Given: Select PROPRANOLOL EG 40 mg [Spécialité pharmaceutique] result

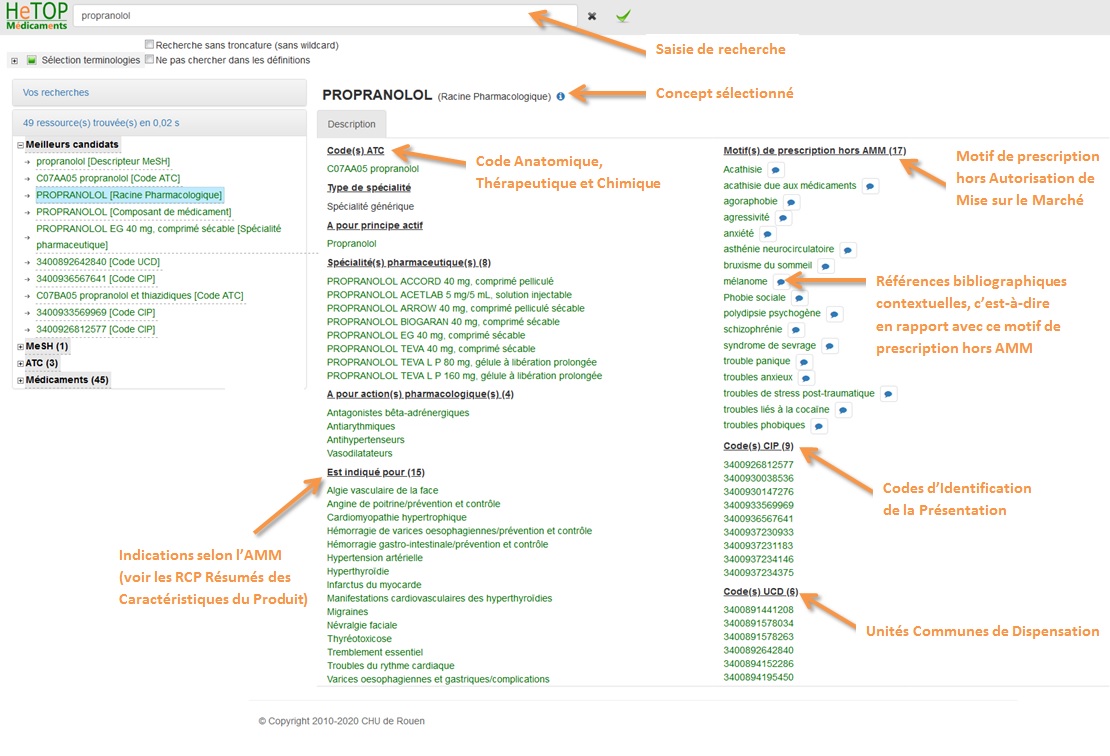Looking at the screenshot, I should click(x=159, y=236).
